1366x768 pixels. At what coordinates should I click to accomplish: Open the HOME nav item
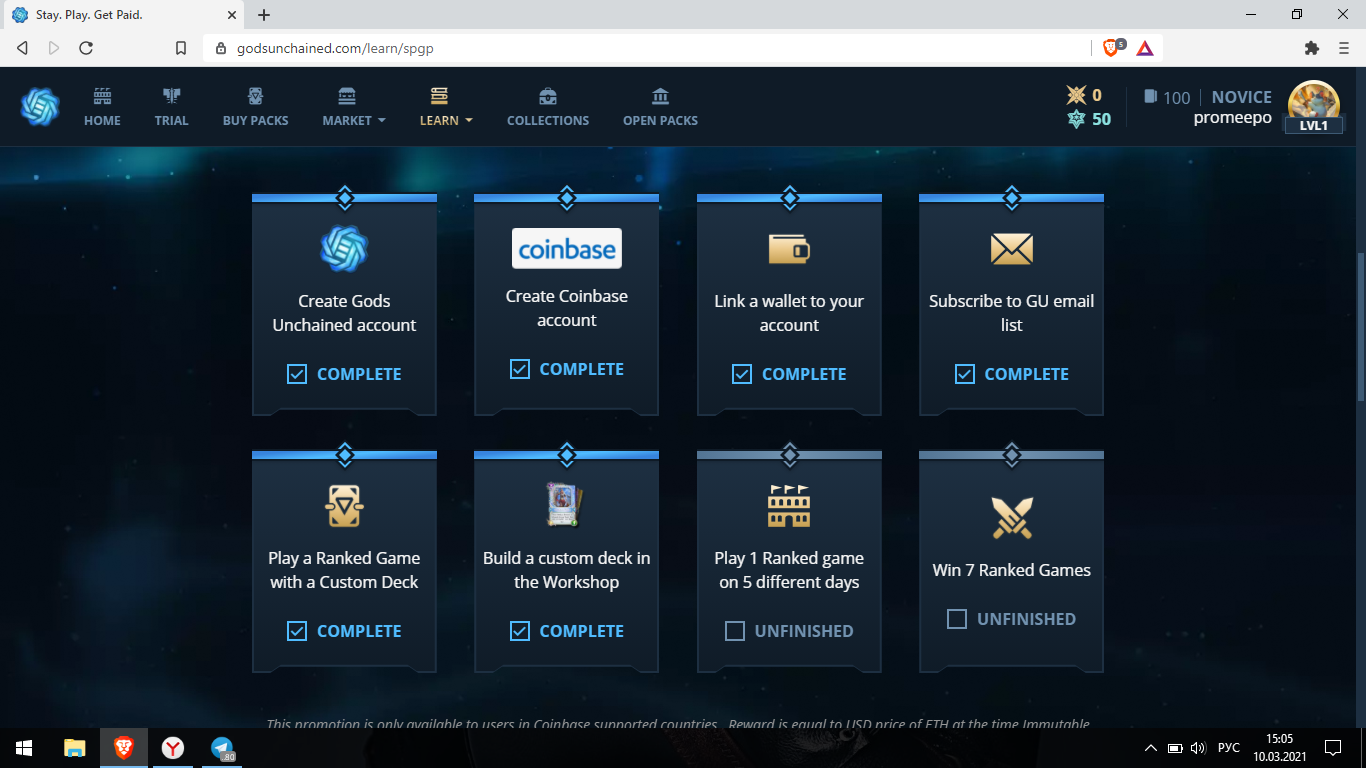coord(102,107)
